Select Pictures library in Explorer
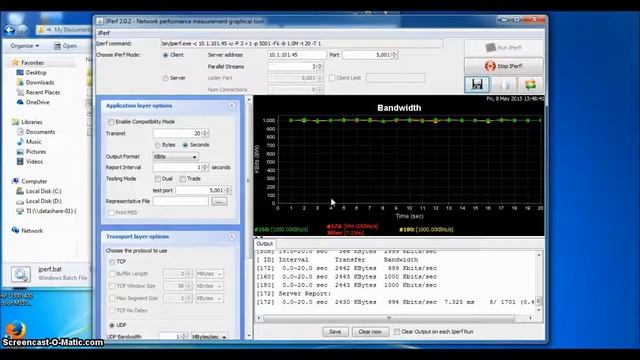640x360 pixels. click(36, 152)
